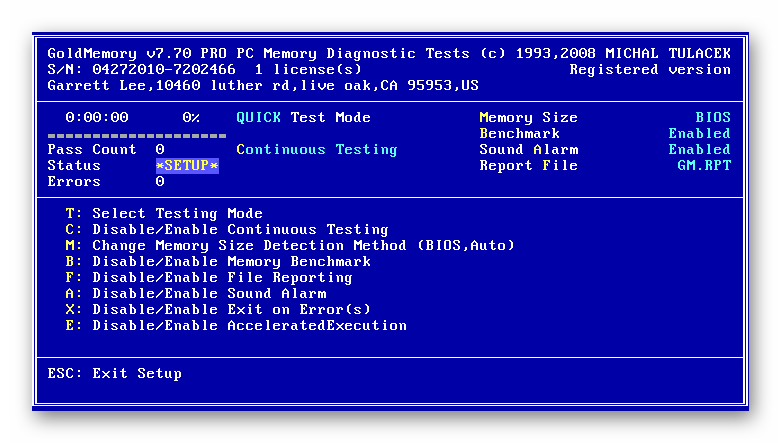Click the 'Registered version' text

(x=650, y=69)
